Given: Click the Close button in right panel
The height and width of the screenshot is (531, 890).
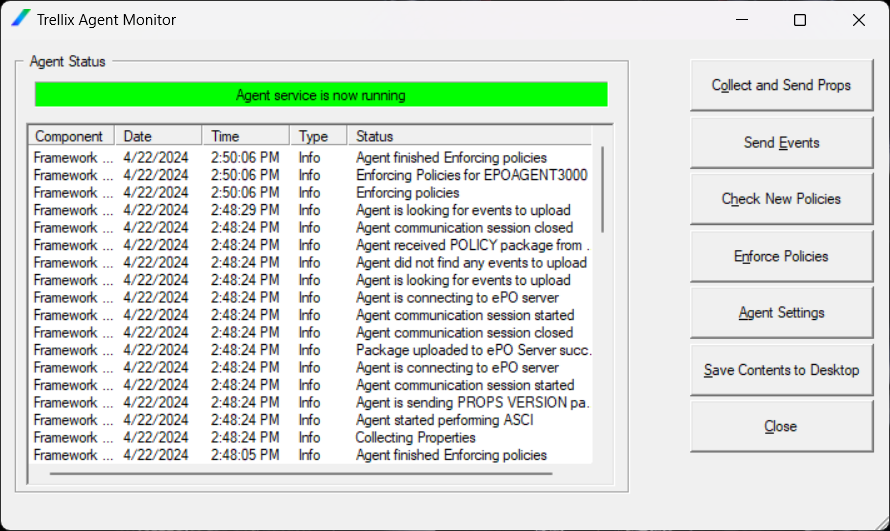Looking at the screenshot, I should coord(781,426).
